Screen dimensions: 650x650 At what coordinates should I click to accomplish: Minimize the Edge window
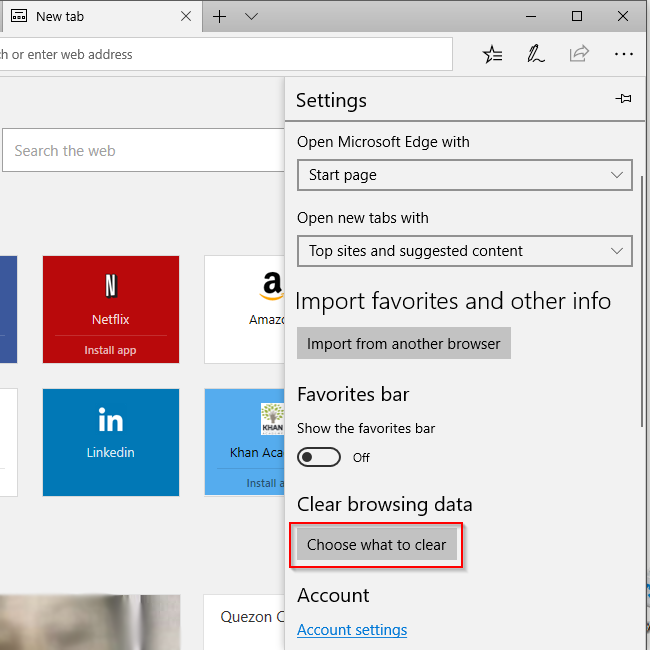531,17
